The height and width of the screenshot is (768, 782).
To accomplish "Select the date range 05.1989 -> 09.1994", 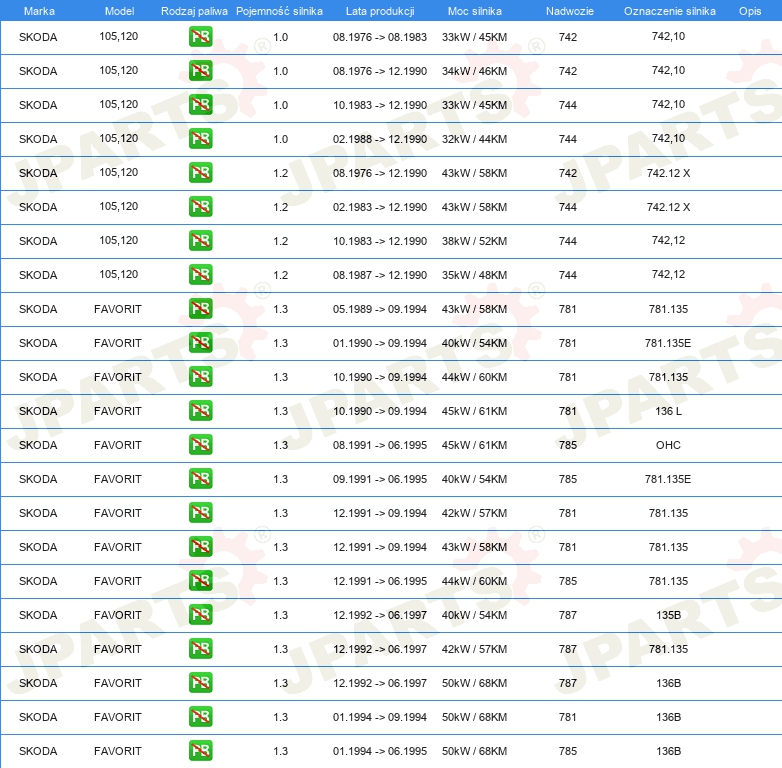I will tap(380, 309).
